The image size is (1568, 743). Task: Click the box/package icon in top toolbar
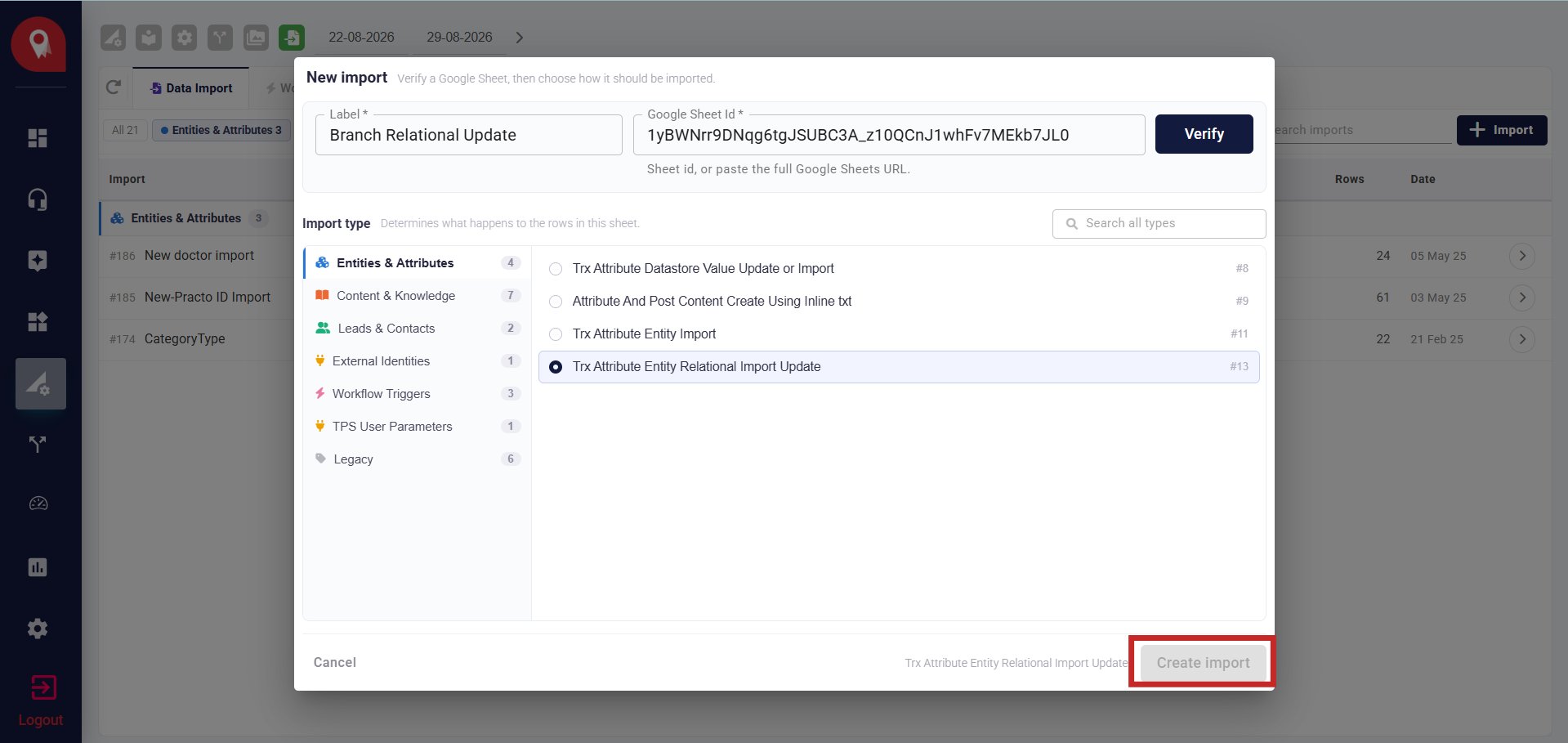[149, 38]
